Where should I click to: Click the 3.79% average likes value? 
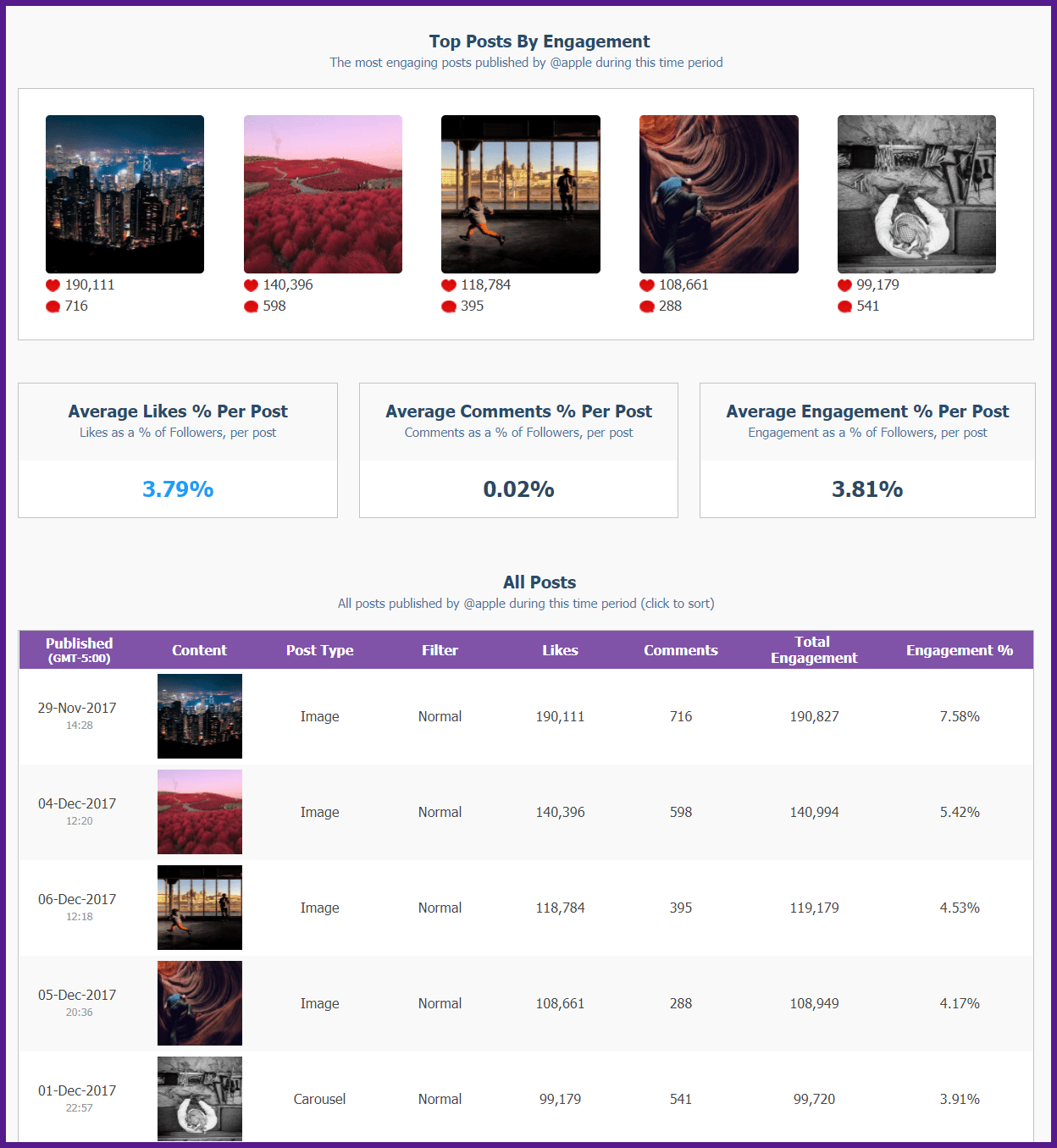178,489
